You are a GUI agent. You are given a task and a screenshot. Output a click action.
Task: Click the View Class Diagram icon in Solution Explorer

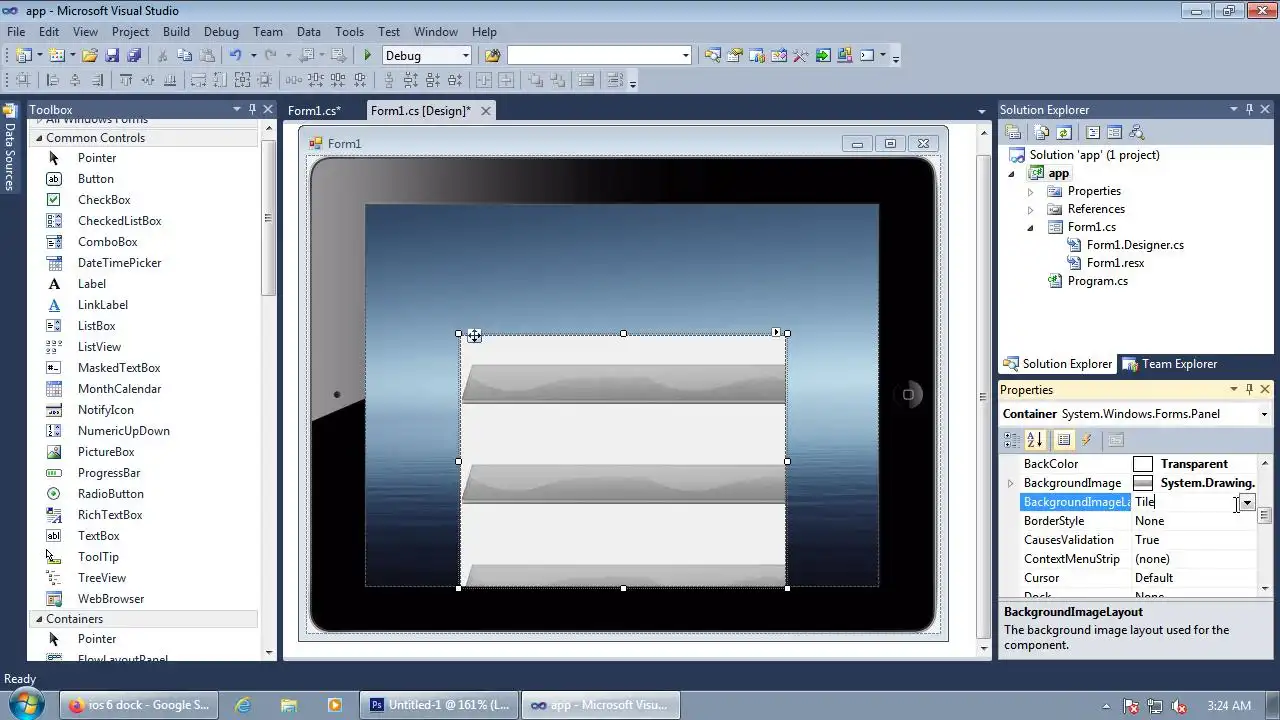(x=1136, y=132)
